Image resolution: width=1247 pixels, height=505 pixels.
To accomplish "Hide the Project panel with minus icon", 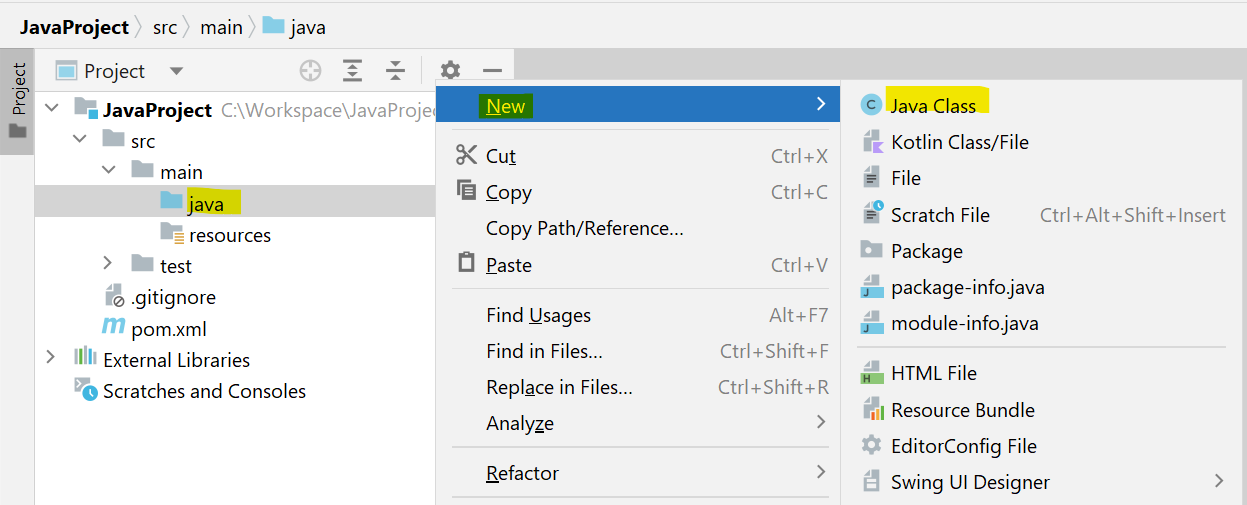I will coord(492,71).
